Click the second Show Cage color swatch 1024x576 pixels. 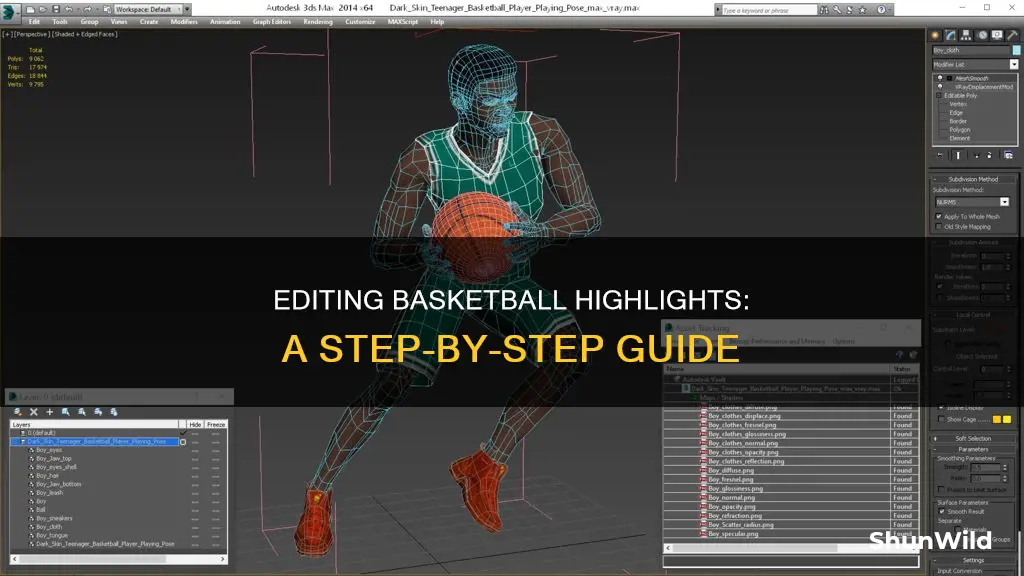click(1007, 419)
